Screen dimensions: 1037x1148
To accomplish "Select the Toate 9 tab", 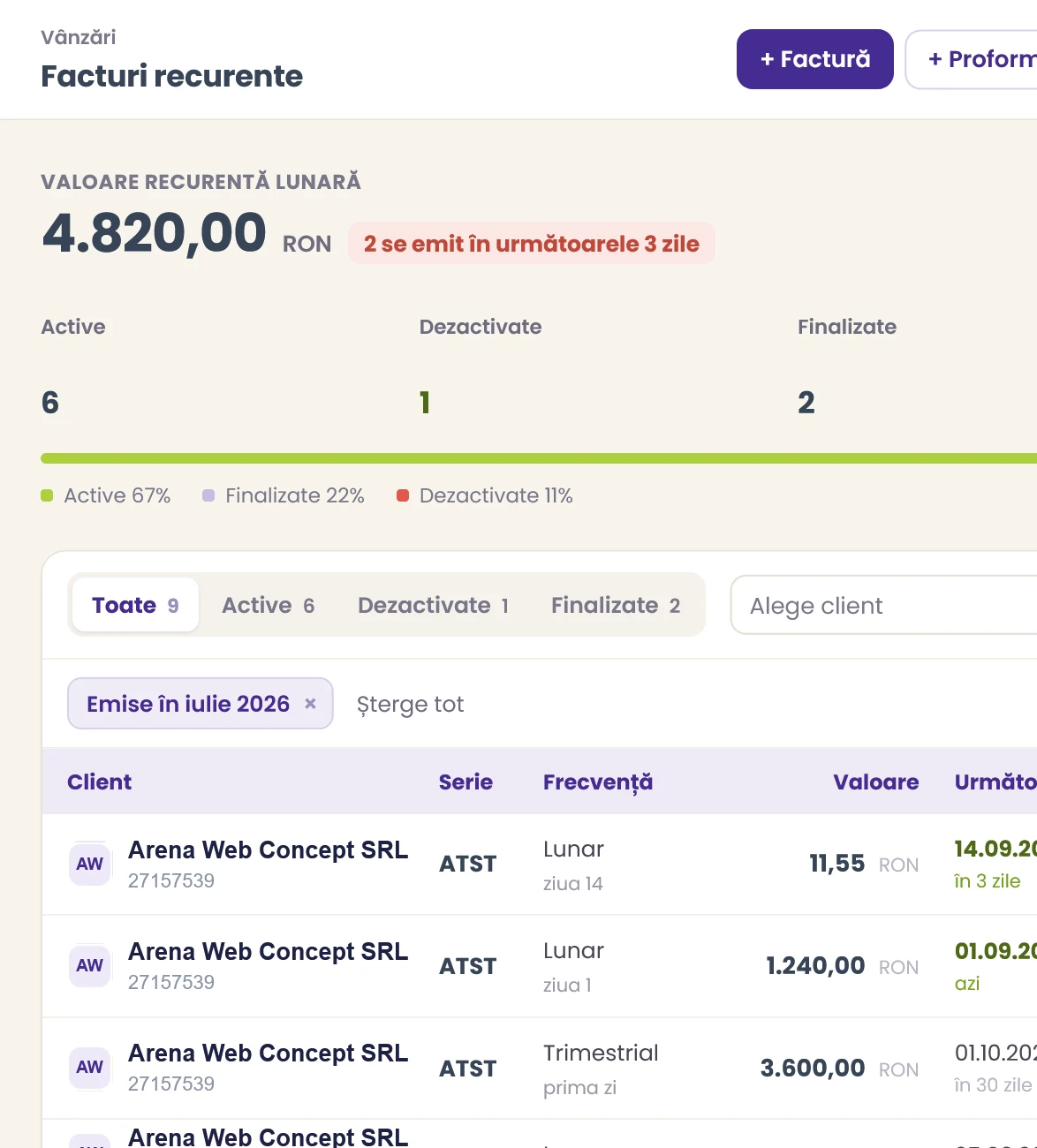I will tap(135, 605).
